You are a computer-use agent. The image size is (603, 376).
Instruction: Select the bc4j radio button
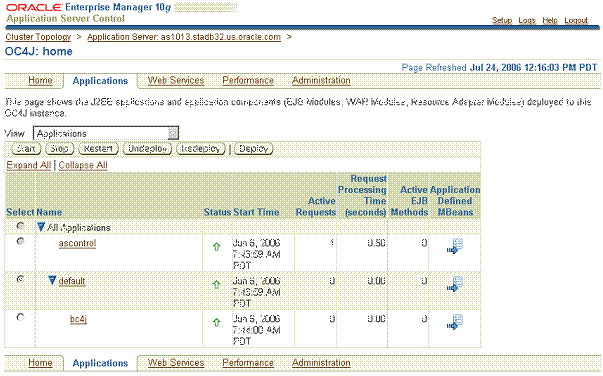20,317
